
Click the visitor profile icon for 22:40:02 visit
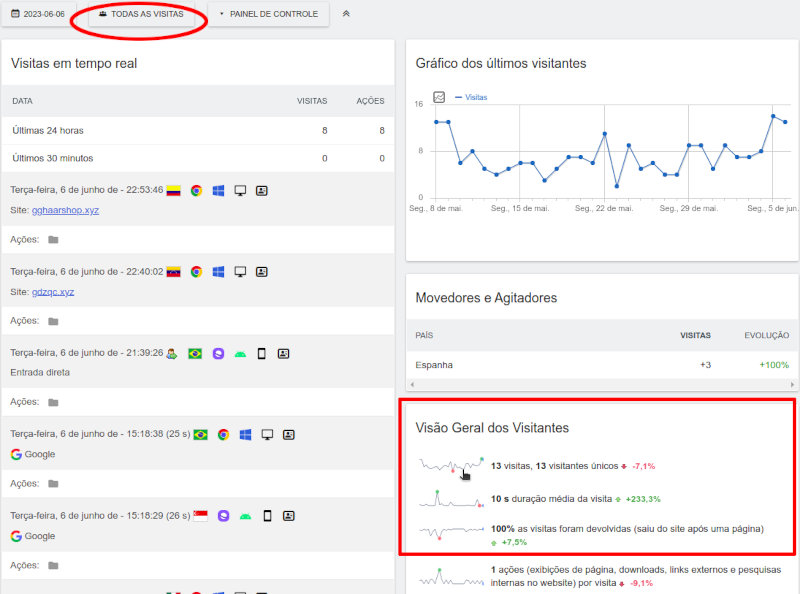click(x=261, y=271)
